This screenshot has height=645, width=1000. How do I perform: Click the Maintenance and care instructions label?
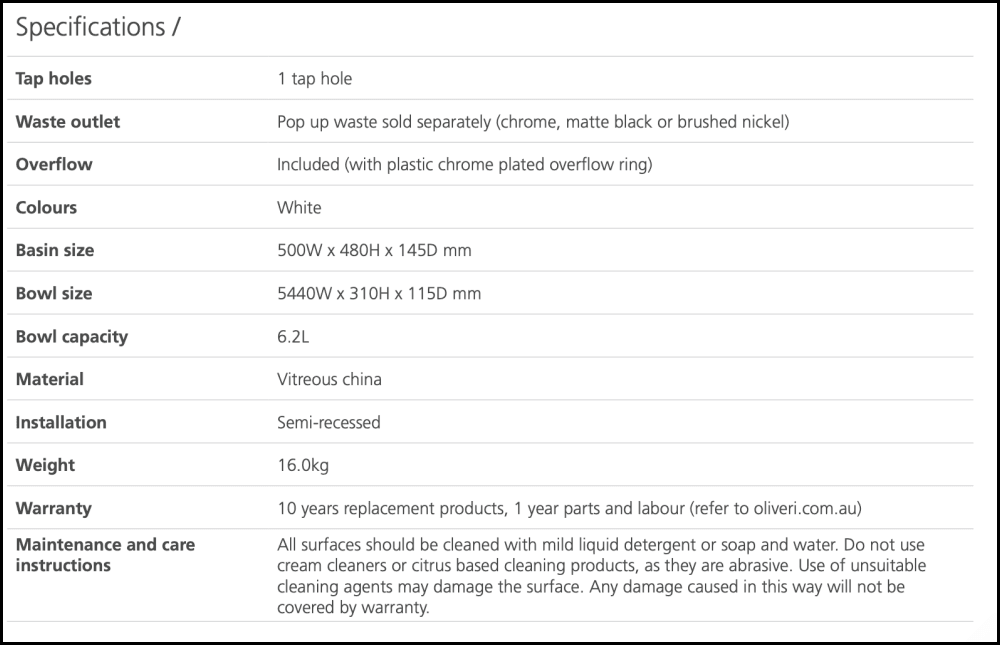105,555
